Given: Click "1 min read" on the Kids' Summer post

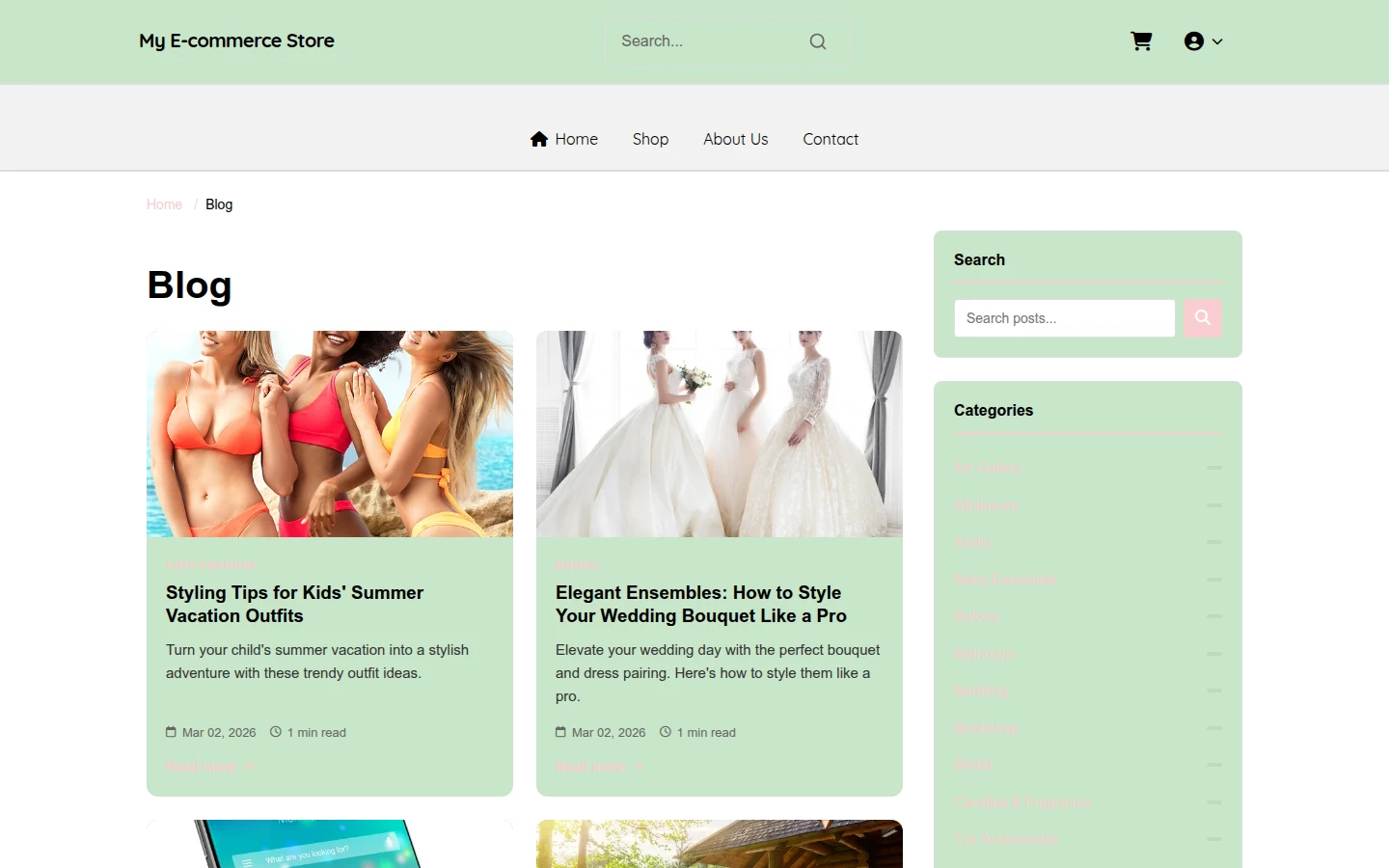Looking at the screenshot, I should (316, 733).
